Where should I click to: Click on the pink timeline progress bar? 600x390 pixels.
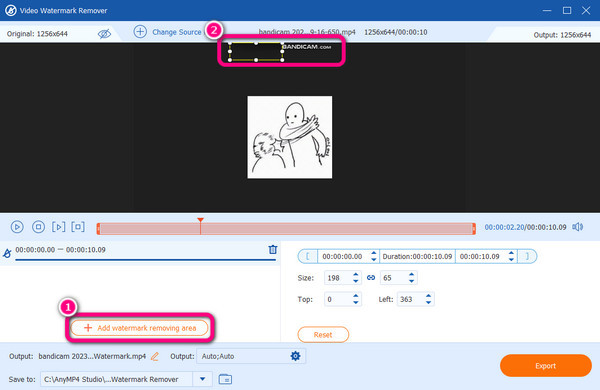click(x=286, y=229)
